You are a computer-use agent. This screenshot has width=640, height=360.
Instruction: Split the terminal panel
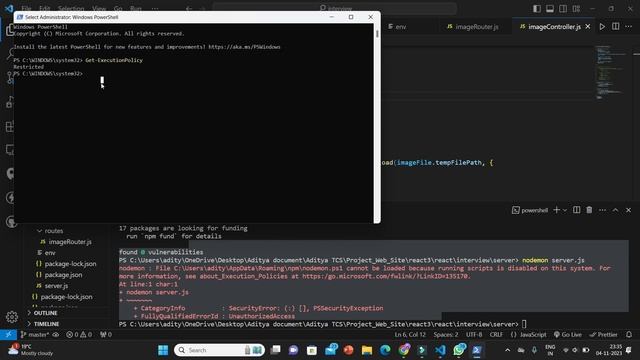click(576, 210)
